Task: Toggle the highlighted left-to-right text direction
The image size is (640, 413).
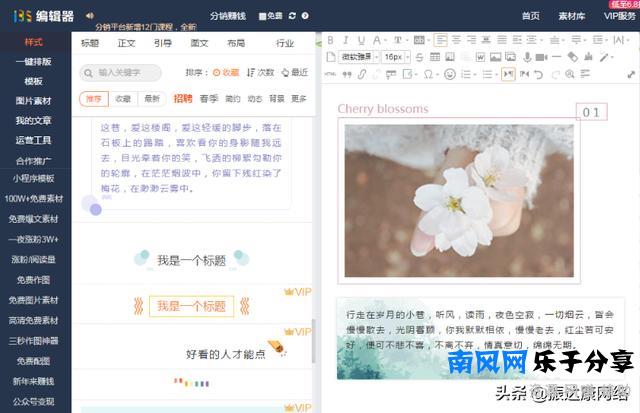Action: (x=508, y=74)
